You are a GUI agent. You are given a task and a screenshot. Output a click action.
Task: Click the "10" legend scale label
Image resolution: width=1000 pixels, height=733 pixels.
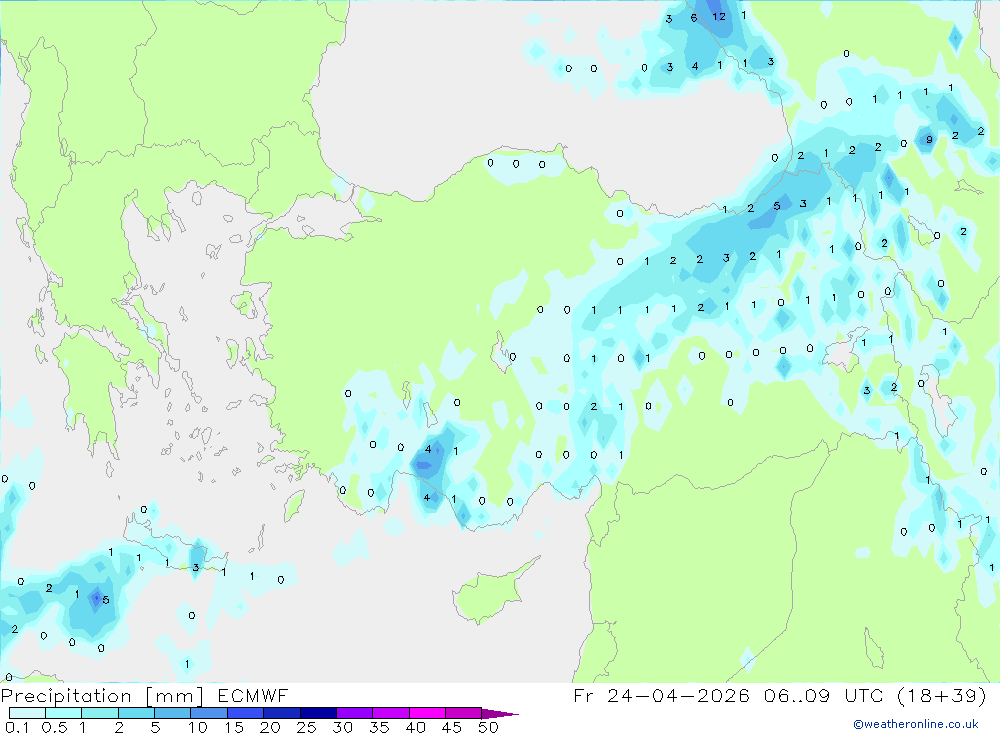point(198,727)
